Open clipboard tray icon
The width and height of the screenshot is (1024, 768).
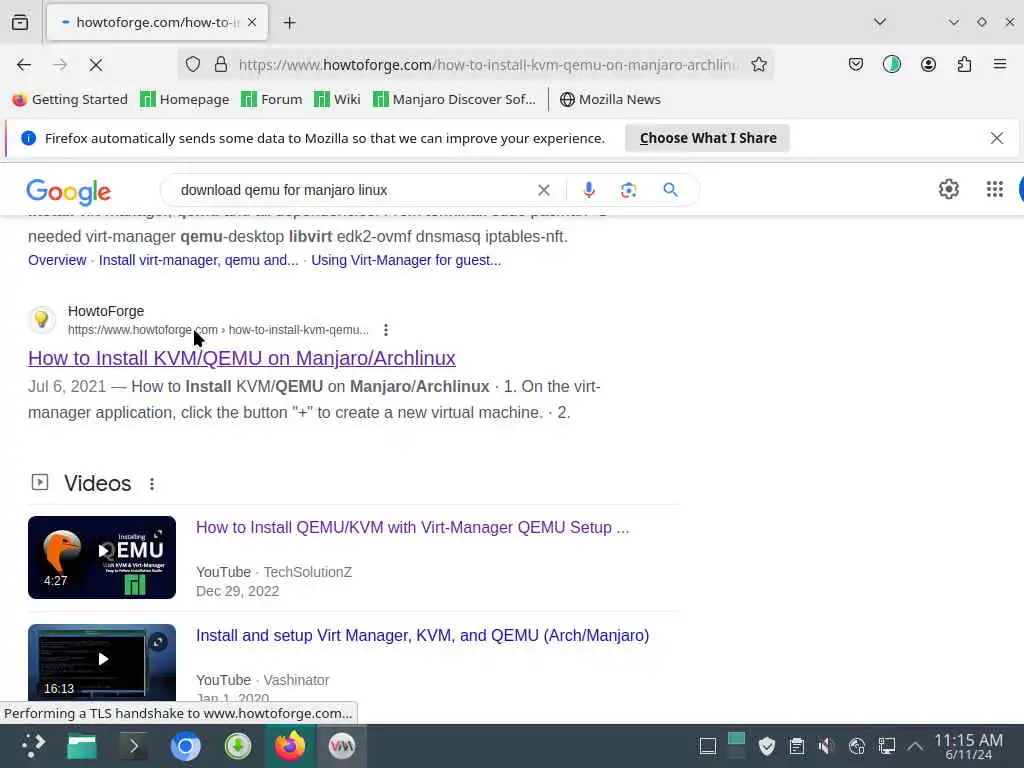coord(796,746)
